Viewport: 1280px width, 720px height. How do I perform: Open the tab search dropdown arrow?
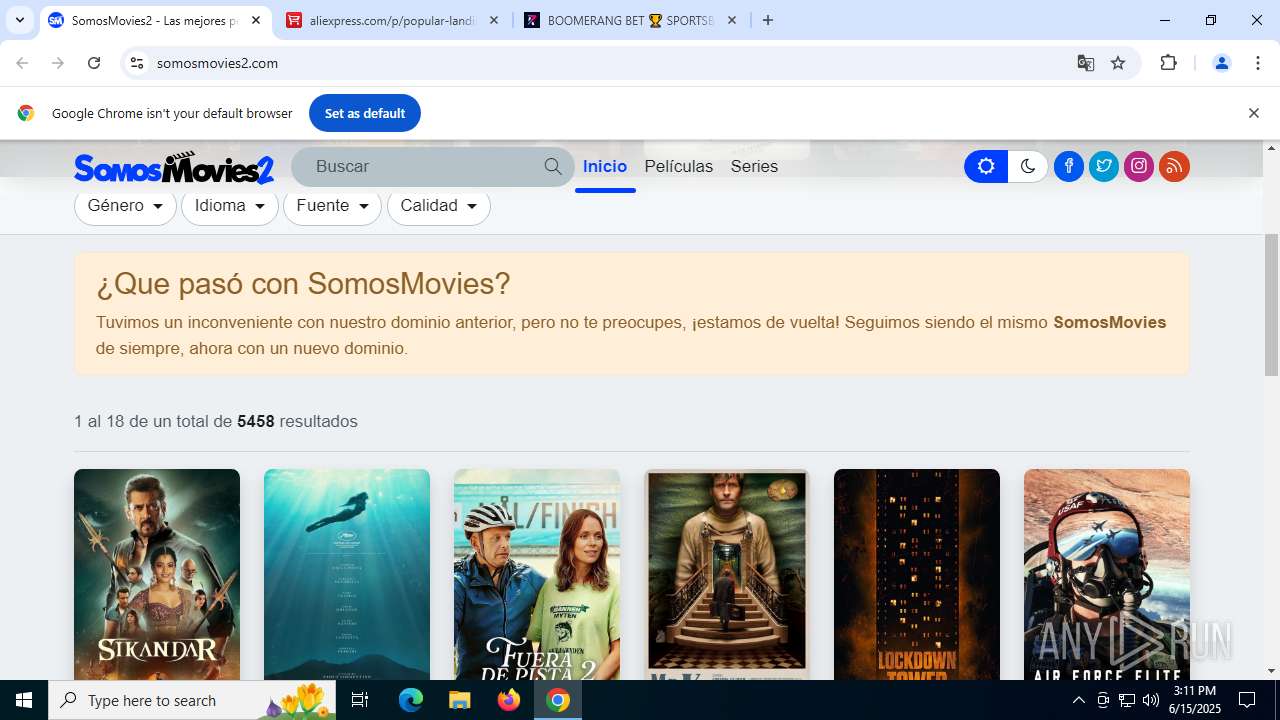[x=20, y=20]
